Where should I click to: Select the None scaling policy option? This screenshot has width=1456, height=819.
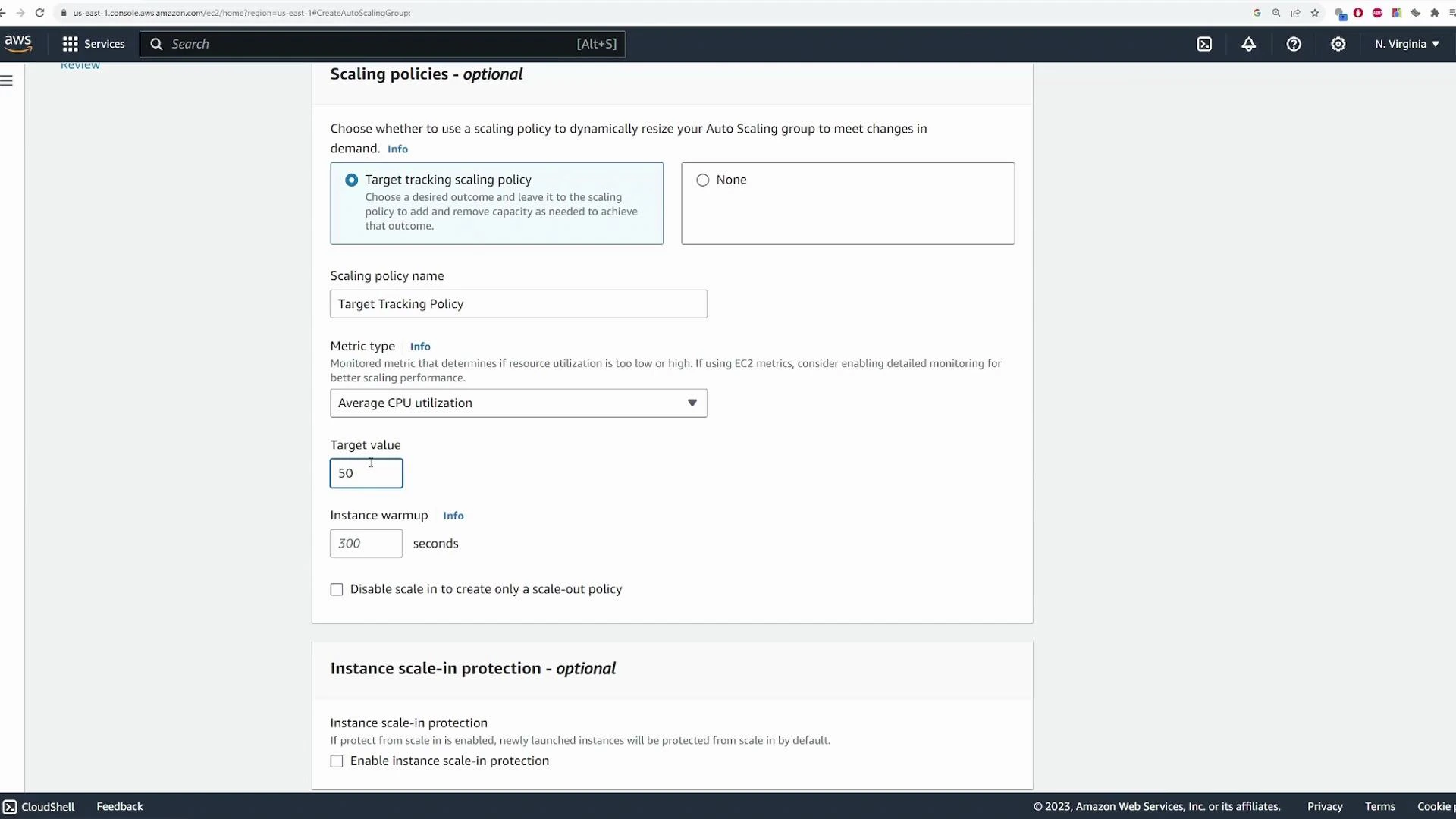703,180
